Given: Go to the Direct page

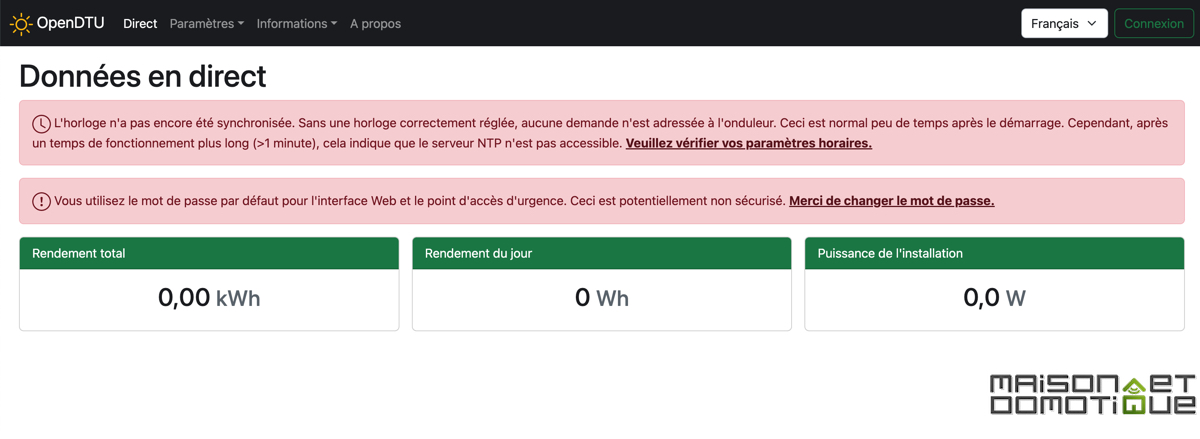Looking at the screenshot, I should click(140, 23).
